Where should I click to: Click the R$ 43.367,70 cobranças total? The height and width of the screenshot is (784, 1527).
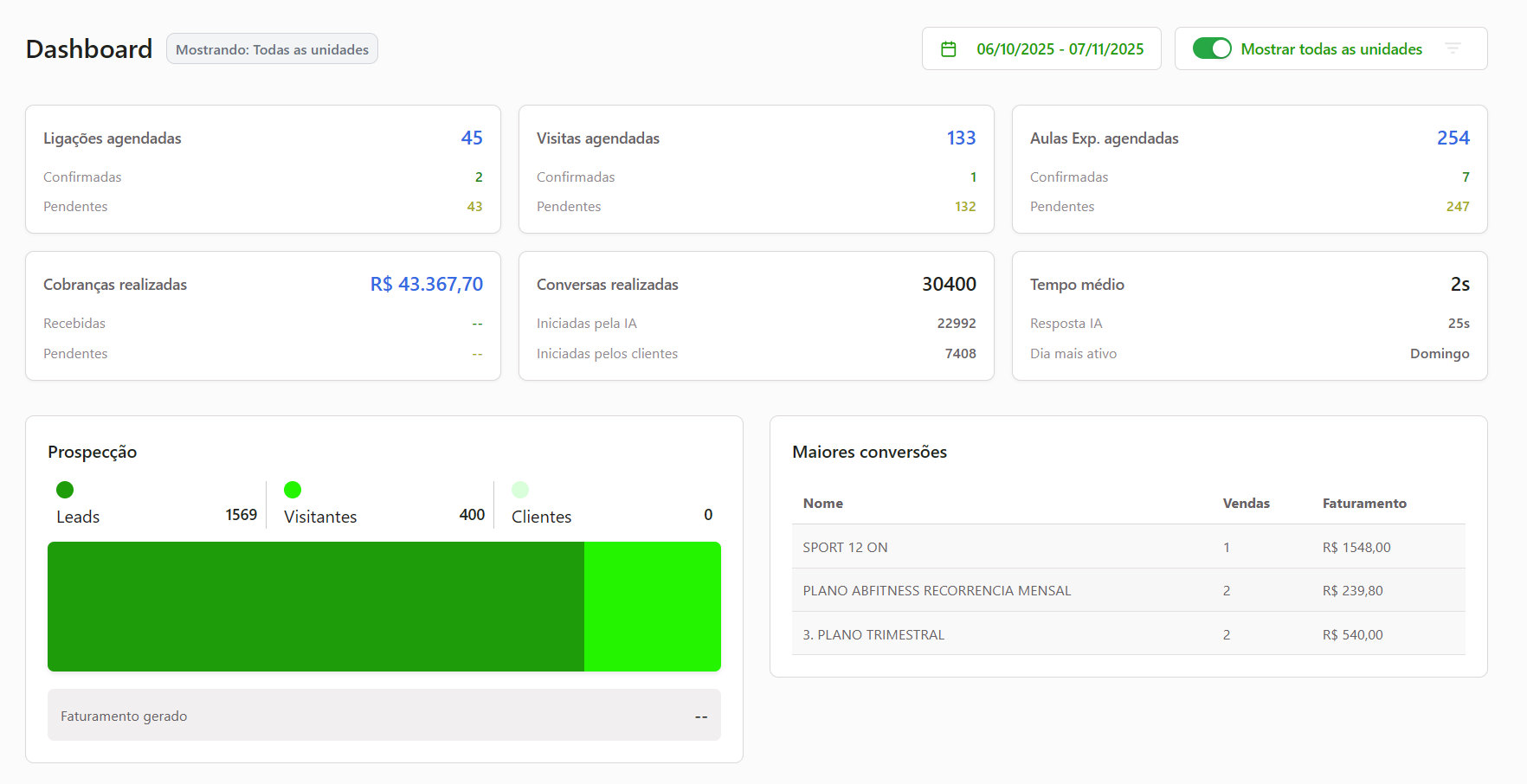point(427,285)
